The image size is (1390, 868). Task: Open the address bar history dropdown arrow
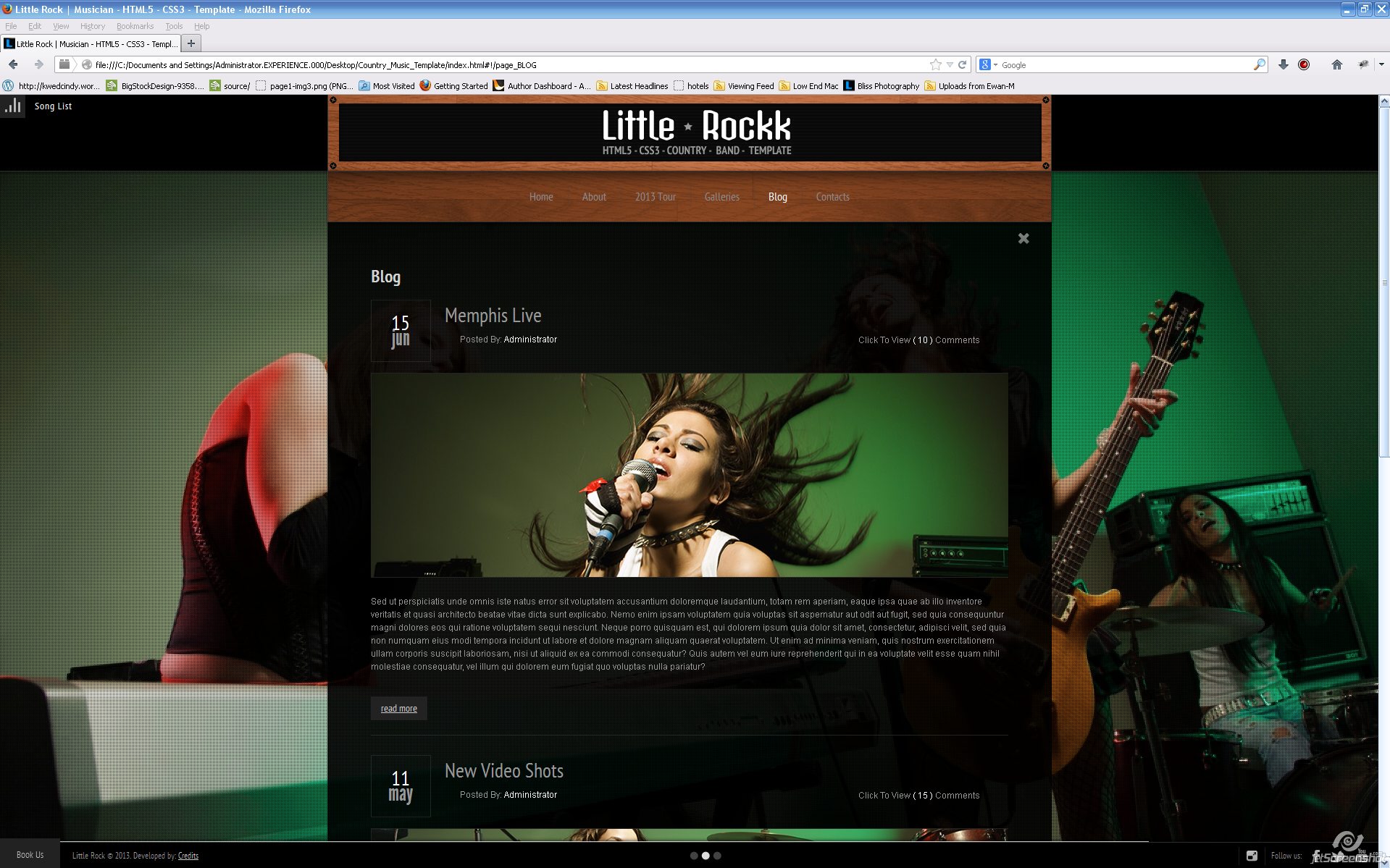pyautogui.click(x=950, y=64)
